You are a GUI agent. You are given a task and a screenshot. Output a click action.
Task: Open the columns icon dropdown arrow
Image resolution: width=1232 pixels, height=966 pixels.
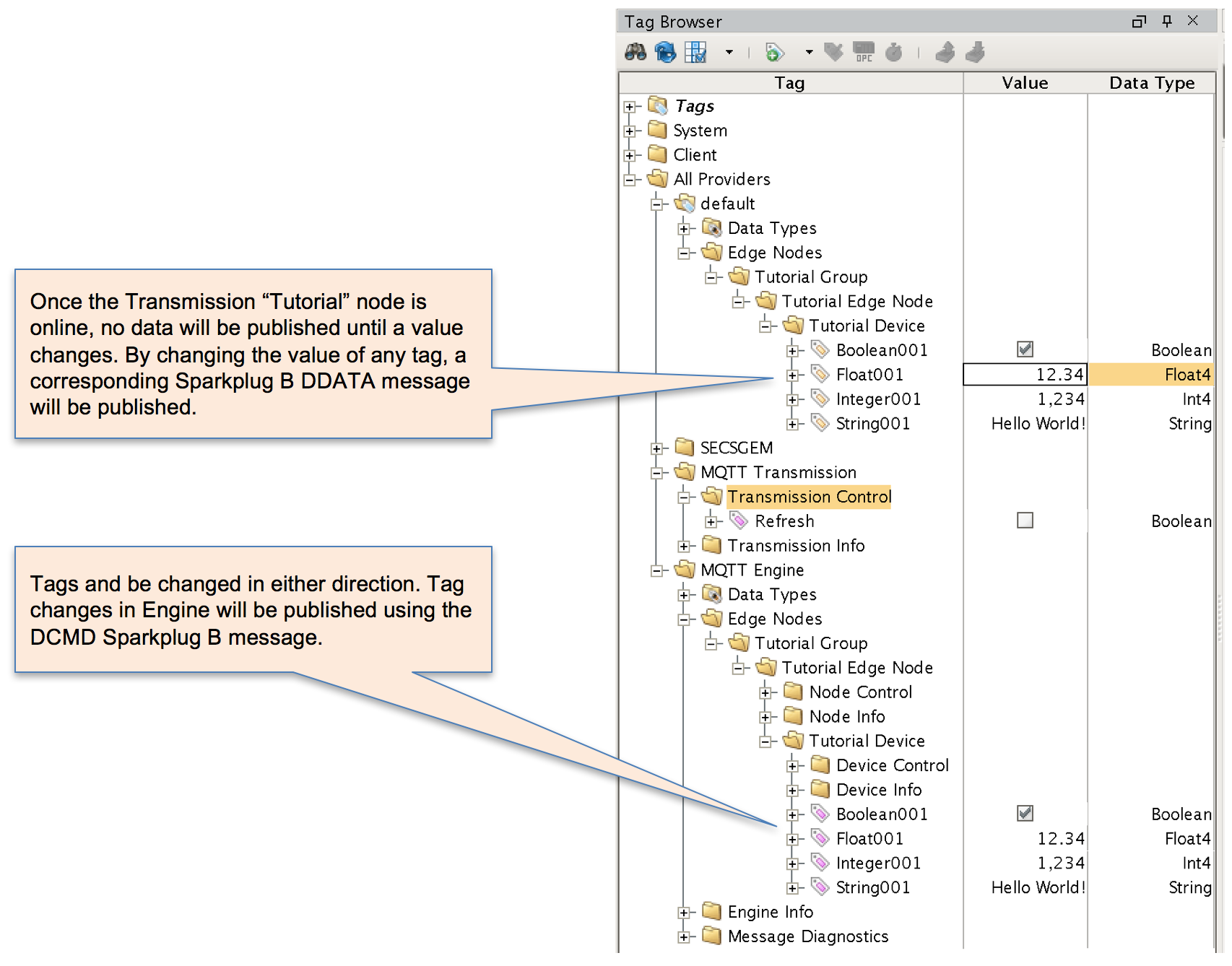pos(729,52)
